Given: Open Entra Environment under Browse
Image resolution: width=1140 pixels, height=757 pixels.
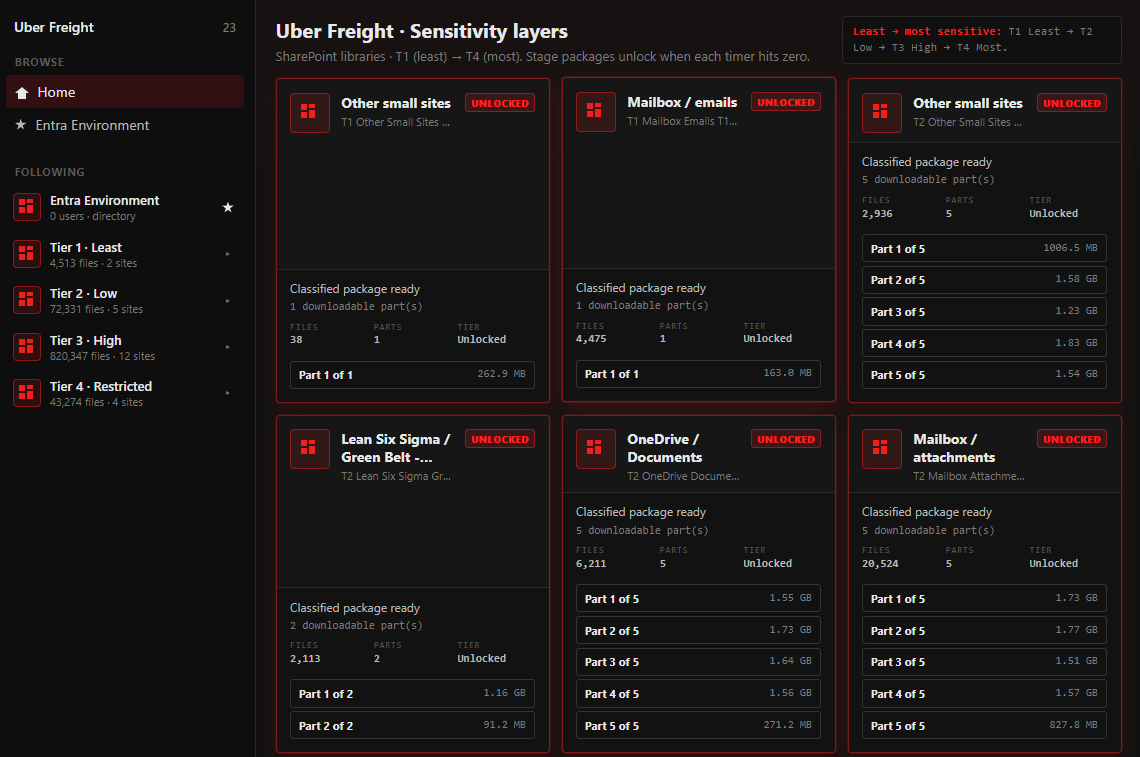Looking at the screenshot, I should [125, 125].
